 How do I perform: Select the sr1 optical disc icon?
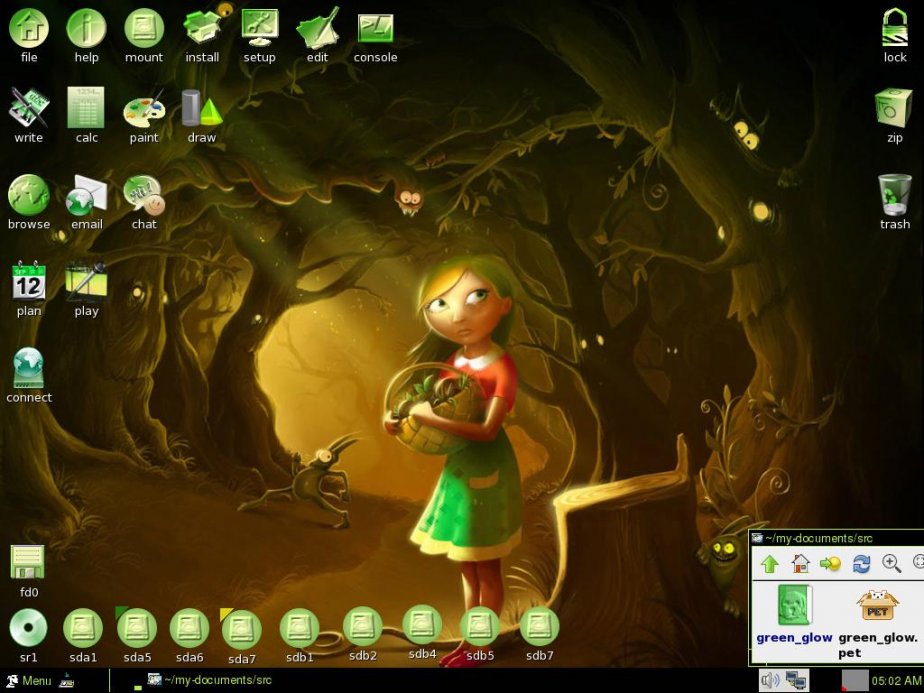pos(28,628)
